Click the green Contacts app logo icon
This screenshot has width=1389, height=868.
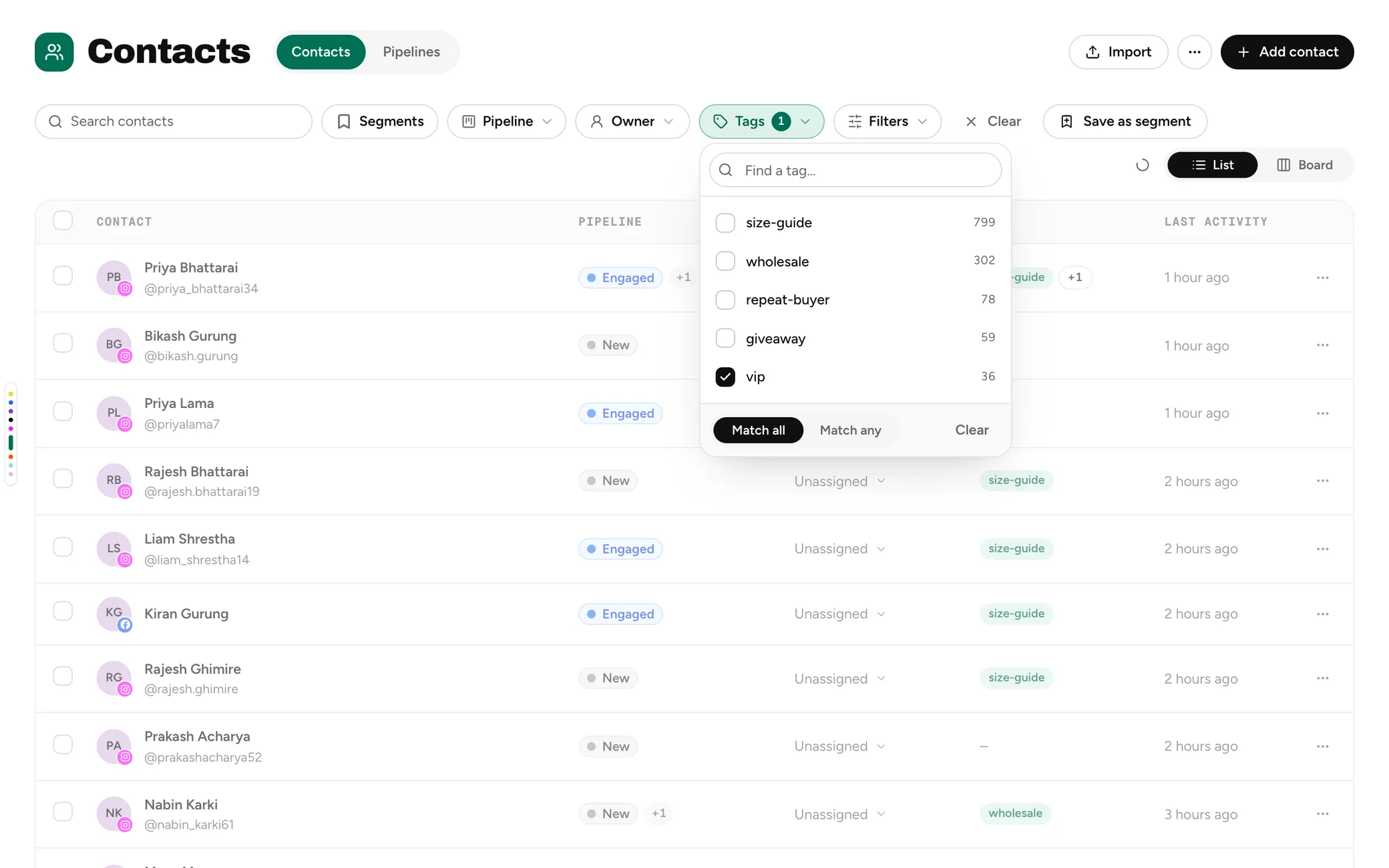(54, 52)
